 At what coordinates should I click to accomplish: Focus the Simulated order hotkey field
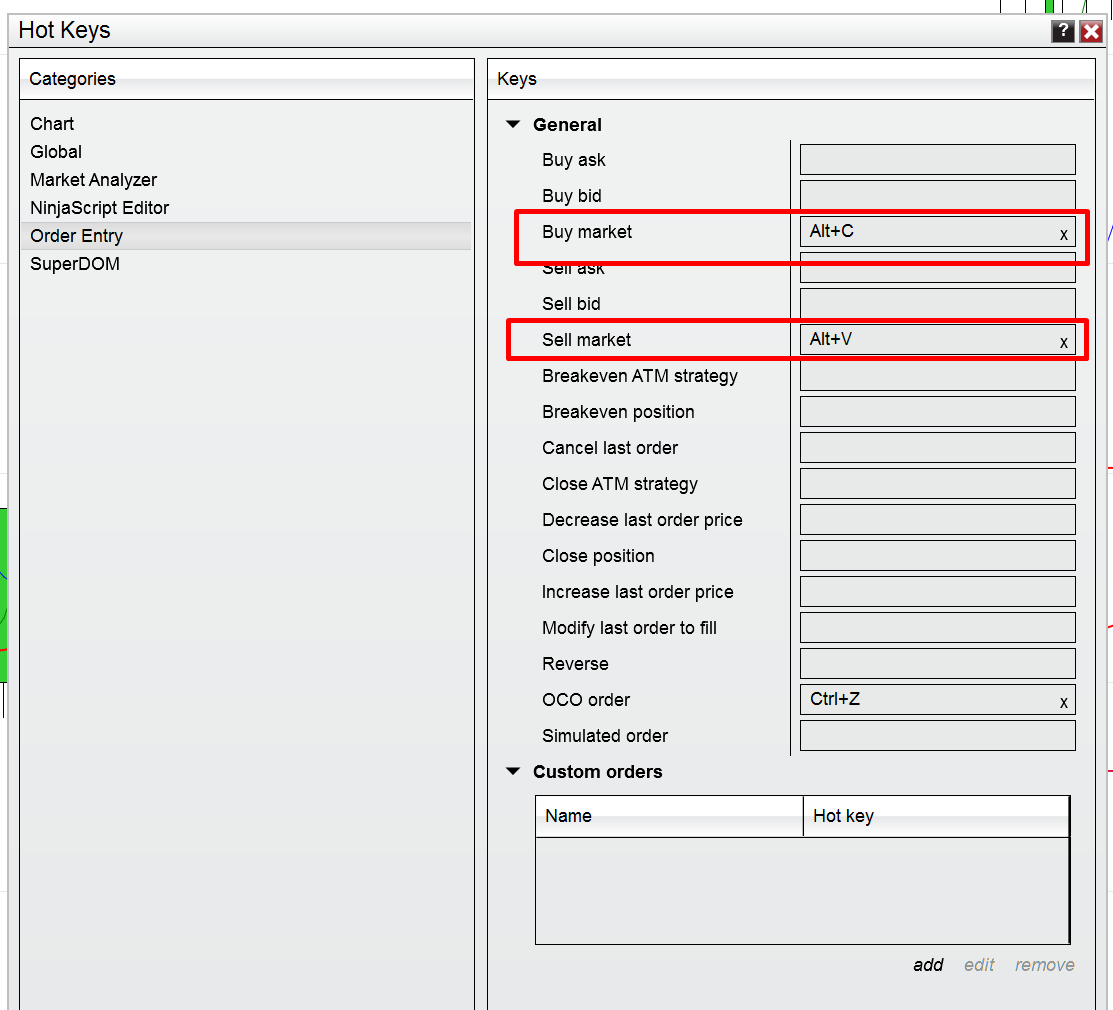[937, 735]
